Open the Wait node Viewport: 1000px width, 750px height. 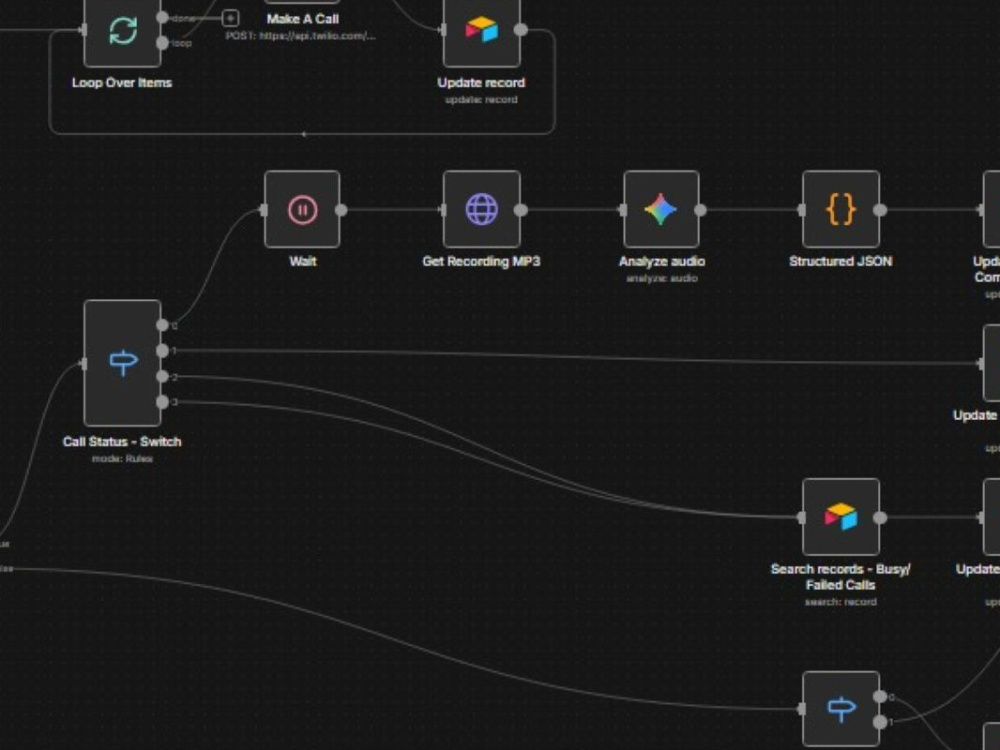coord(302,209)
